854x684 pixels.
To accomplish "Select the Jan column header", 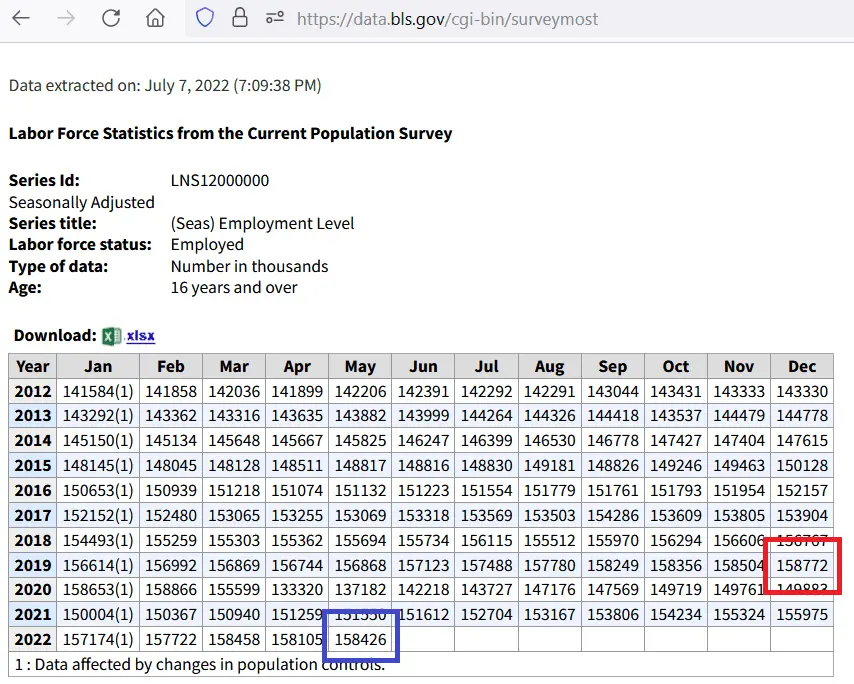I will pos(98,366).
